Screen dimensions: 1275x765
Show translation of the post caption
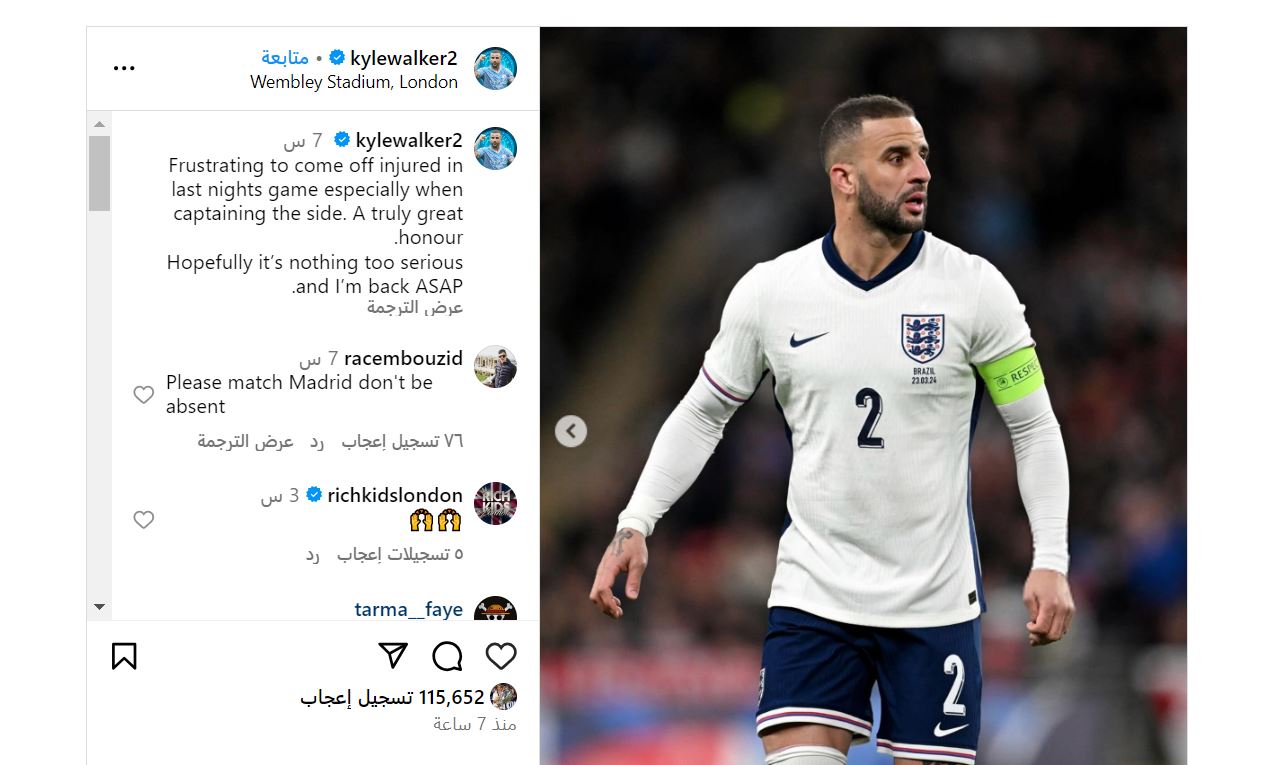[x=415, y=308]
